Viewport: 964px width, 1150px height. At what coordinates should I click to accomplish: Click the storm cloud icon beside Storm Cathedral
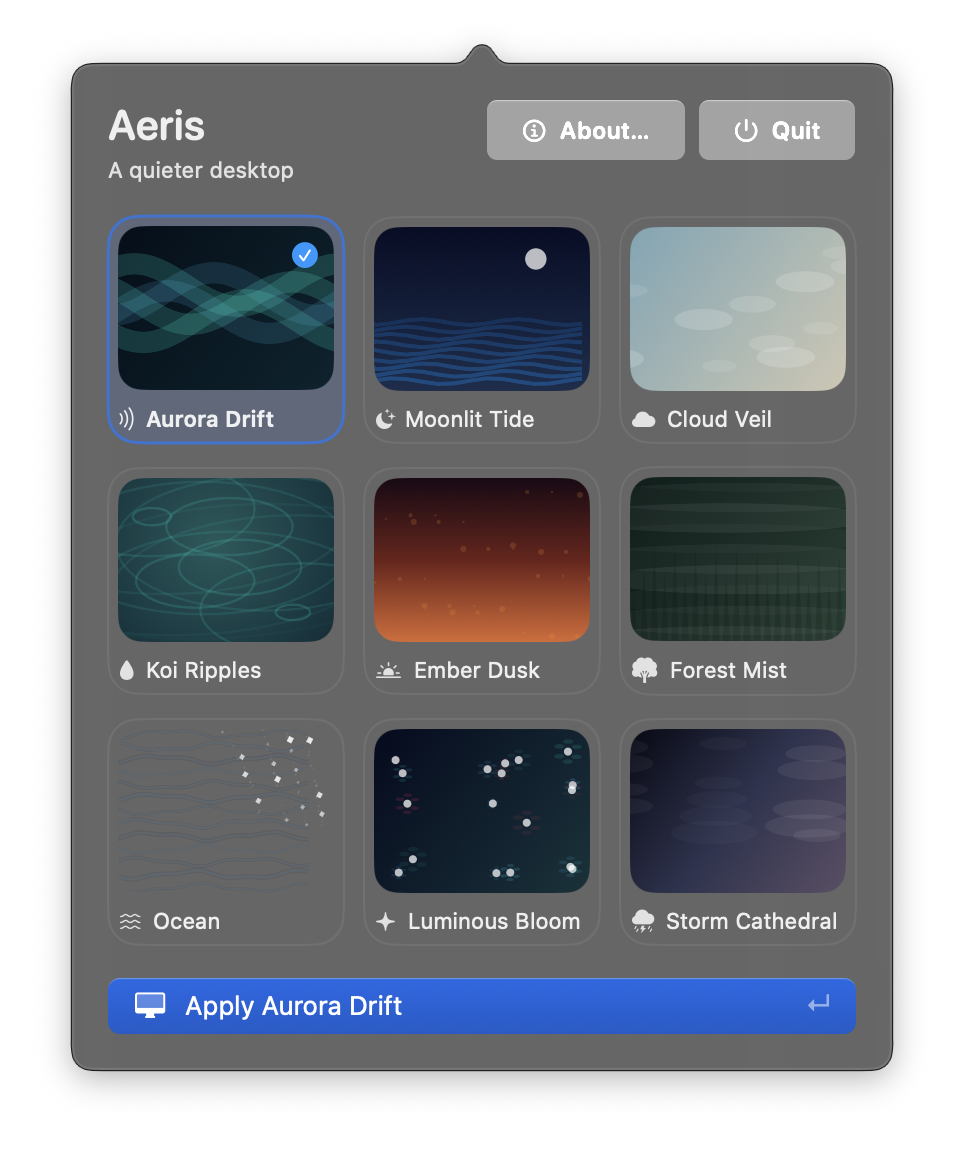643,921
